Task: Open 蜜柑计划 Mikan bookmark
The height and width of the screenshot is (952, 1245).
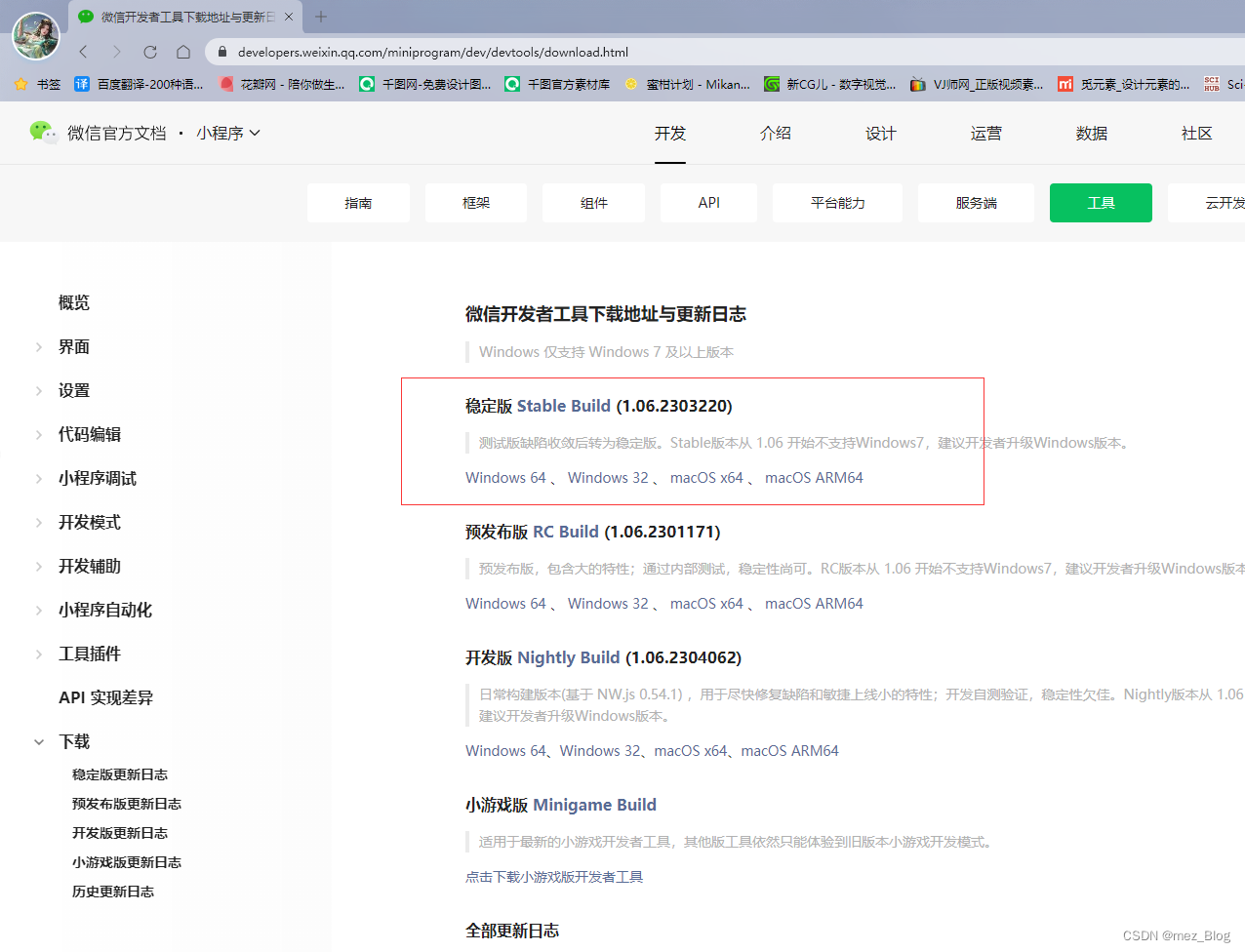Action: (687, 84)
